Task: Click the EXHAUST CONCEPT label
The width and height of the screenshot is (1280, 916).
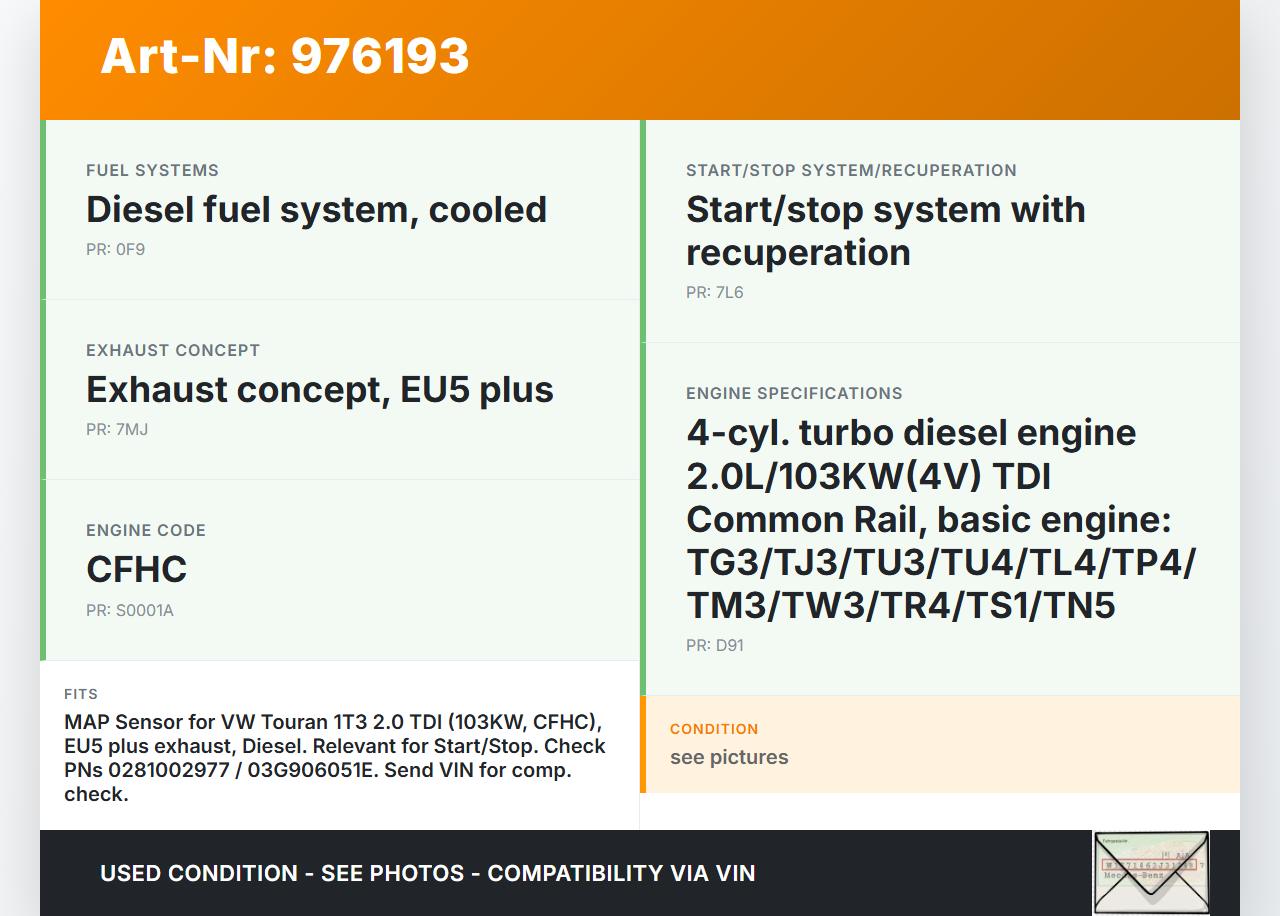Action: coord(173,350)
